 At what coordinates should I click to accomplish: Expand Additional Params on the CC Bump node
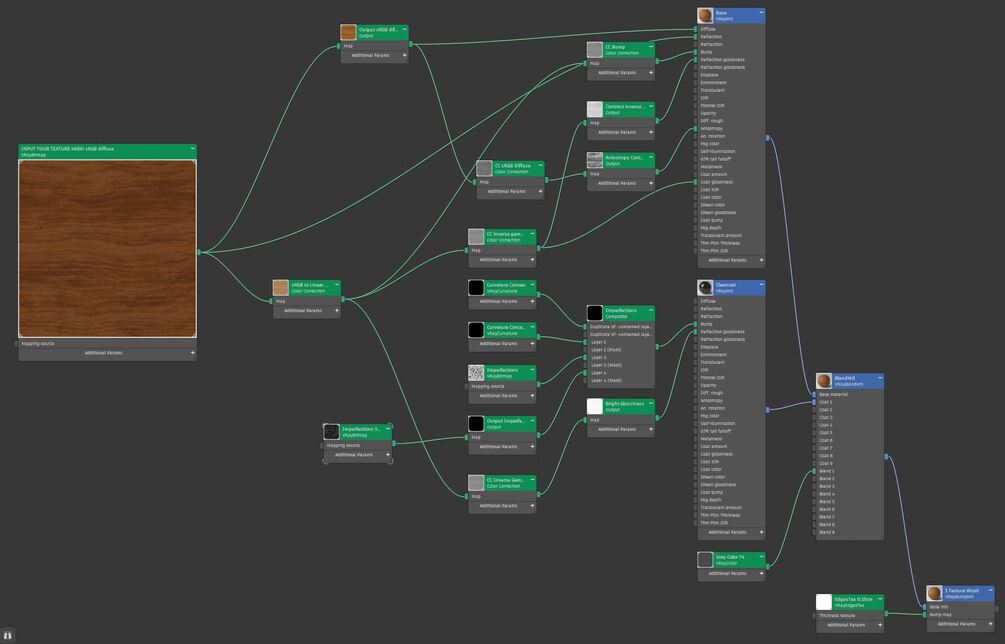coord(651,73)
